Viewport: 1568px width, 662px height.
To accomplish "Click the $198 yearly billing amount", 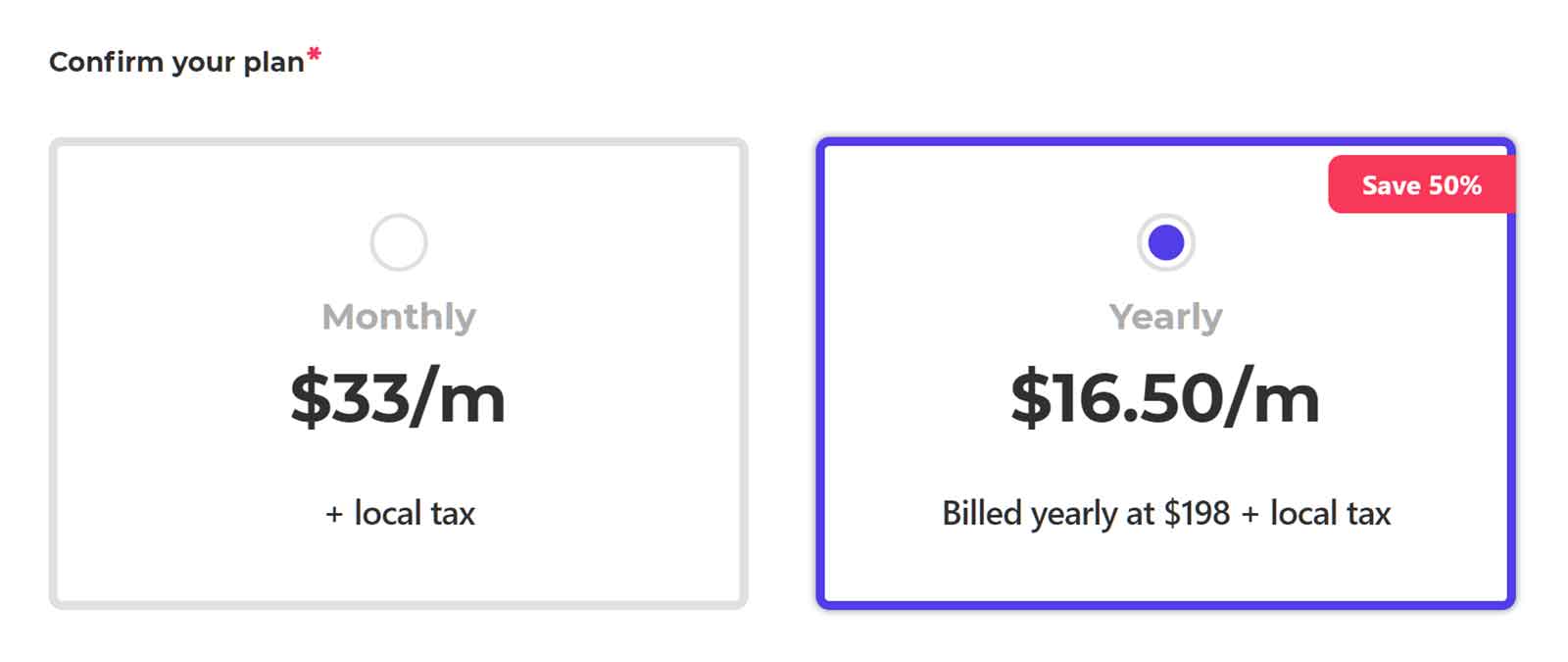I will [x=1197, y=513].
